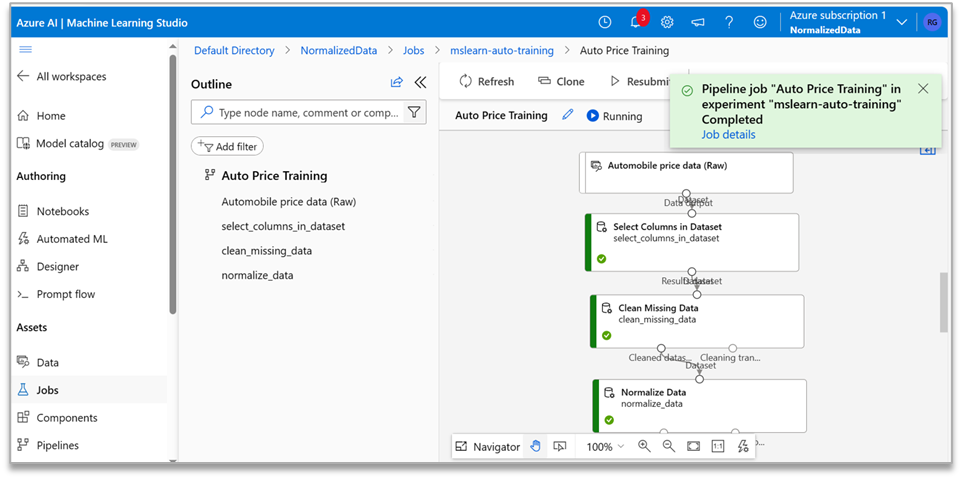This screenshot has height=479, width=962.
Task: Select the Select Columns in Dataset node
Action: (691, 242)
